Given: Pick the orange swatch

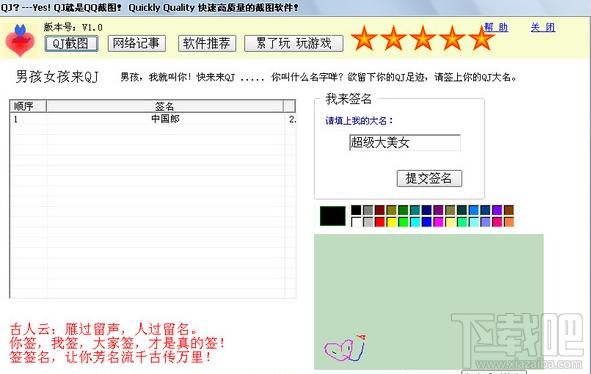Looking at the screenshot, I should [x=509, y=222].
